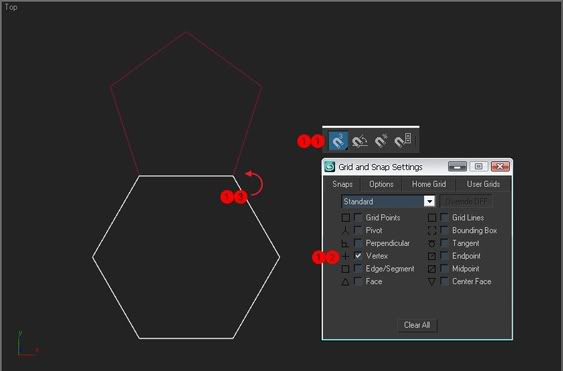This screenshot has height=371, width=563.
Task: Activate the Angle Snap toggle icon
Action: point(359,141)
